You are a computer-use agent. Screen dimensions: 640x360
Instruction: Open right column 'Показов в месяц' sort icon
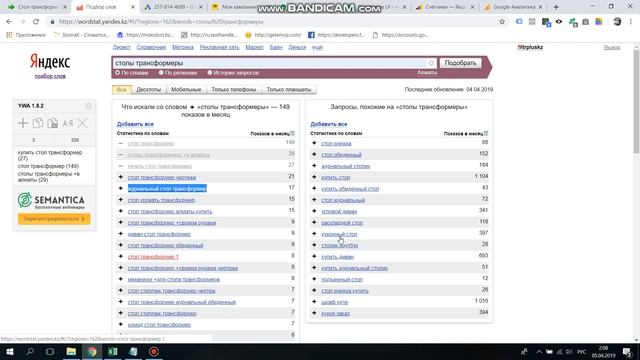point(486,133)
